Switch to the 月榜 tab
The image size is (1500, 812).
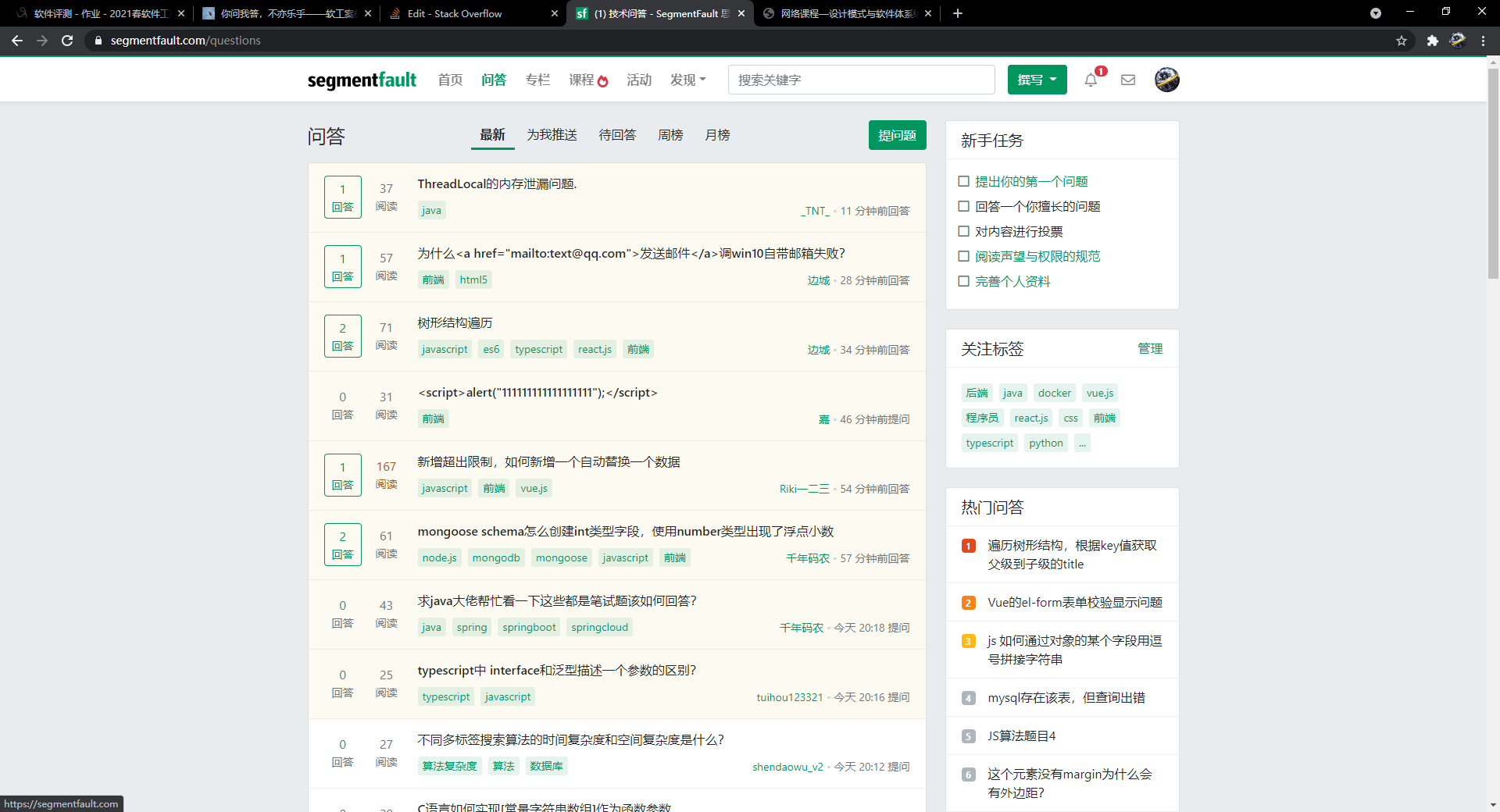[x=717, y=135]
